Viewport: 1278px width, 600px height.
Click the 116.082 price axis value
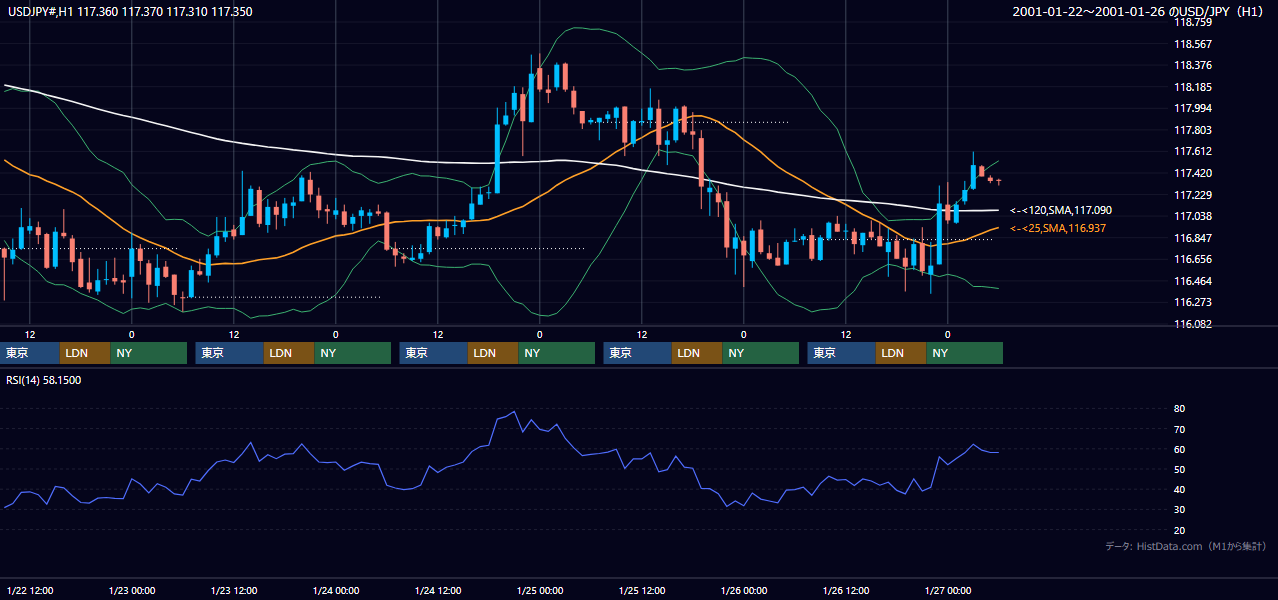1191,324
